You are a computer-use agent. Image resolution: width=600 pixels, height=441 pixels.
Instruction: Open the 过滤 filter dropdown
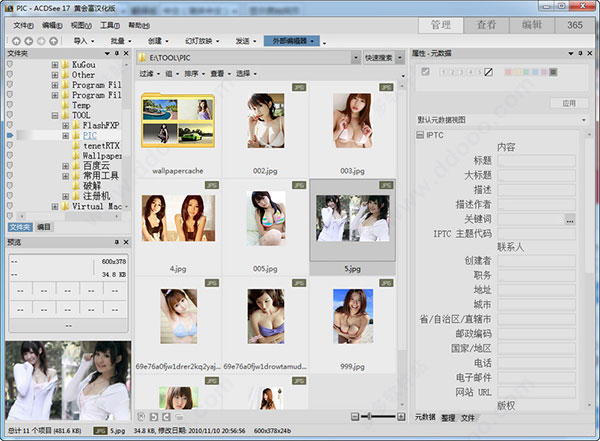[x=149, y=74]
